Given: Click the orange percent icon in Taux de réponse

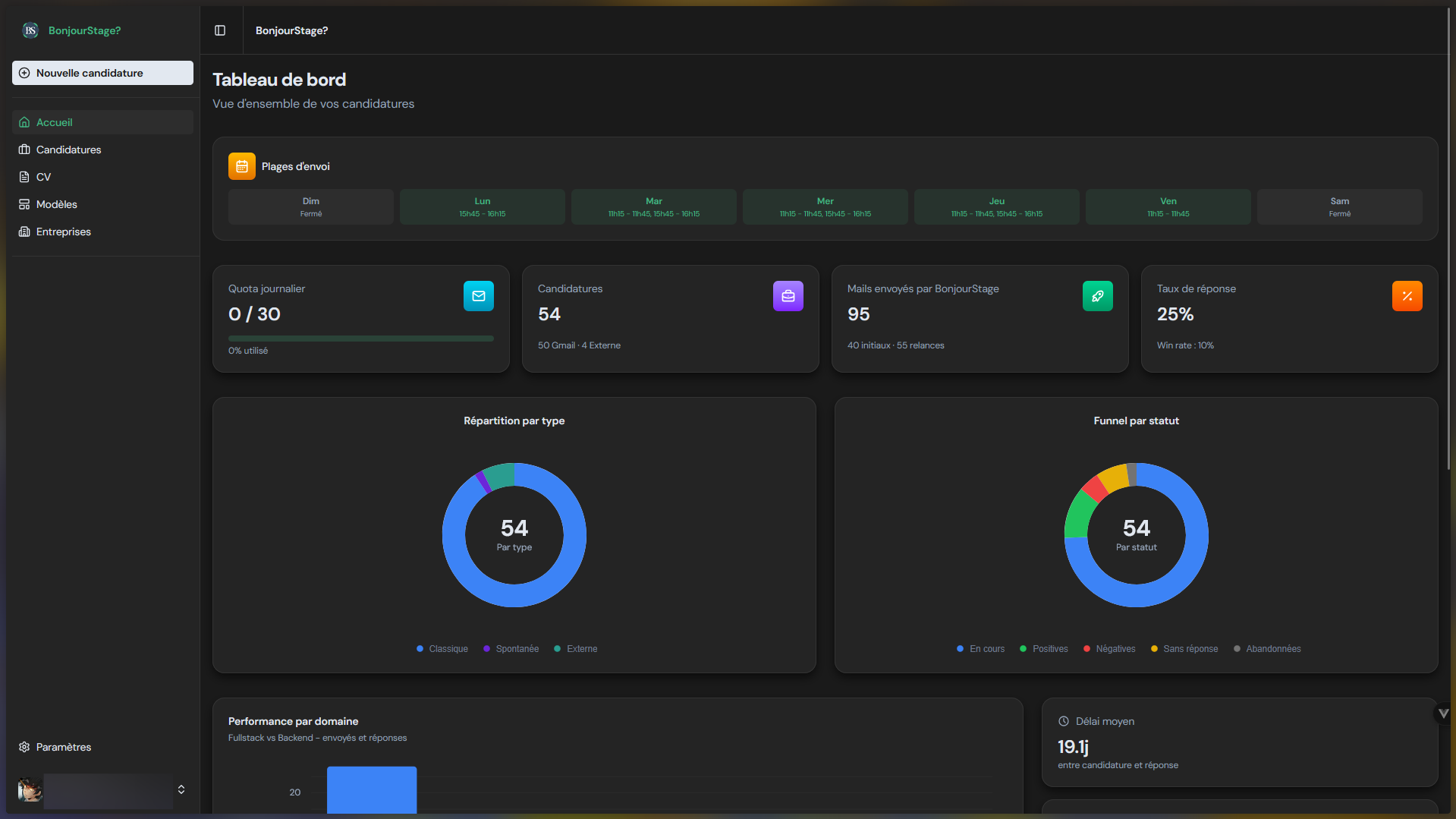Looking at the screenshot, I should (1407, 296).
